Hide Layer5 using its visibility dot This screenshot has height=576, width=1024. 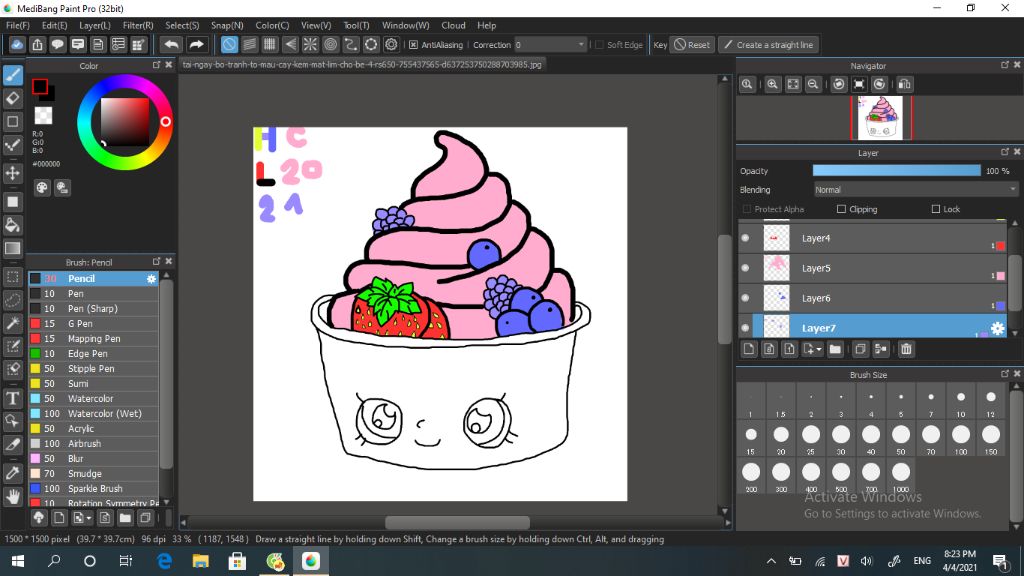(745, 268)
